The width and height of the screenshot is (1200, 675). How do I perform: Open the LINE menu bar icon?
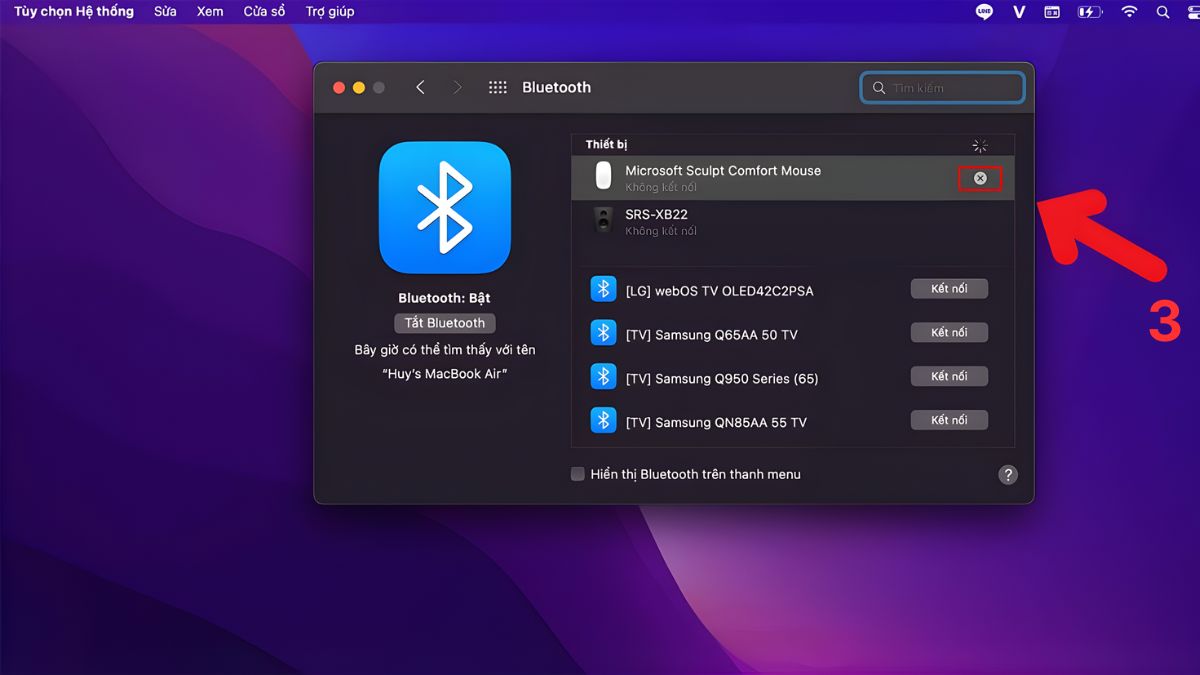point(984,12)
